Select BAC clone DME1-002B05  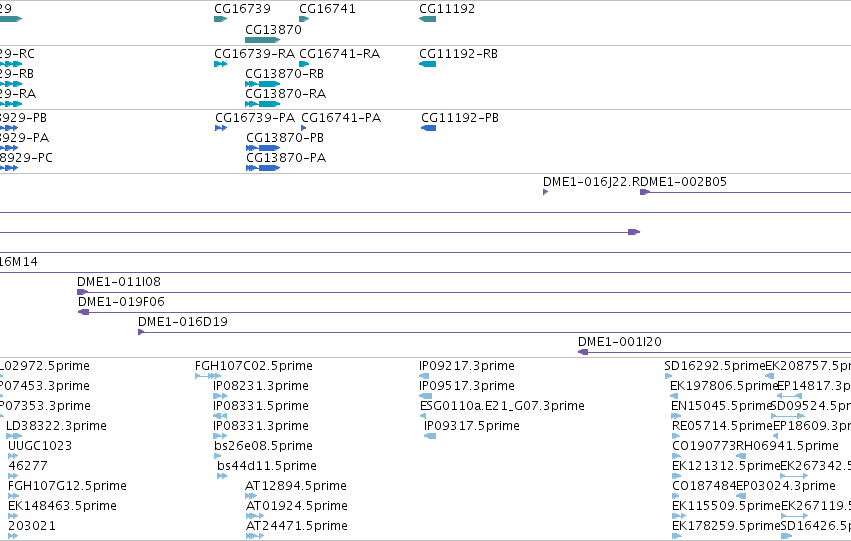684,182
